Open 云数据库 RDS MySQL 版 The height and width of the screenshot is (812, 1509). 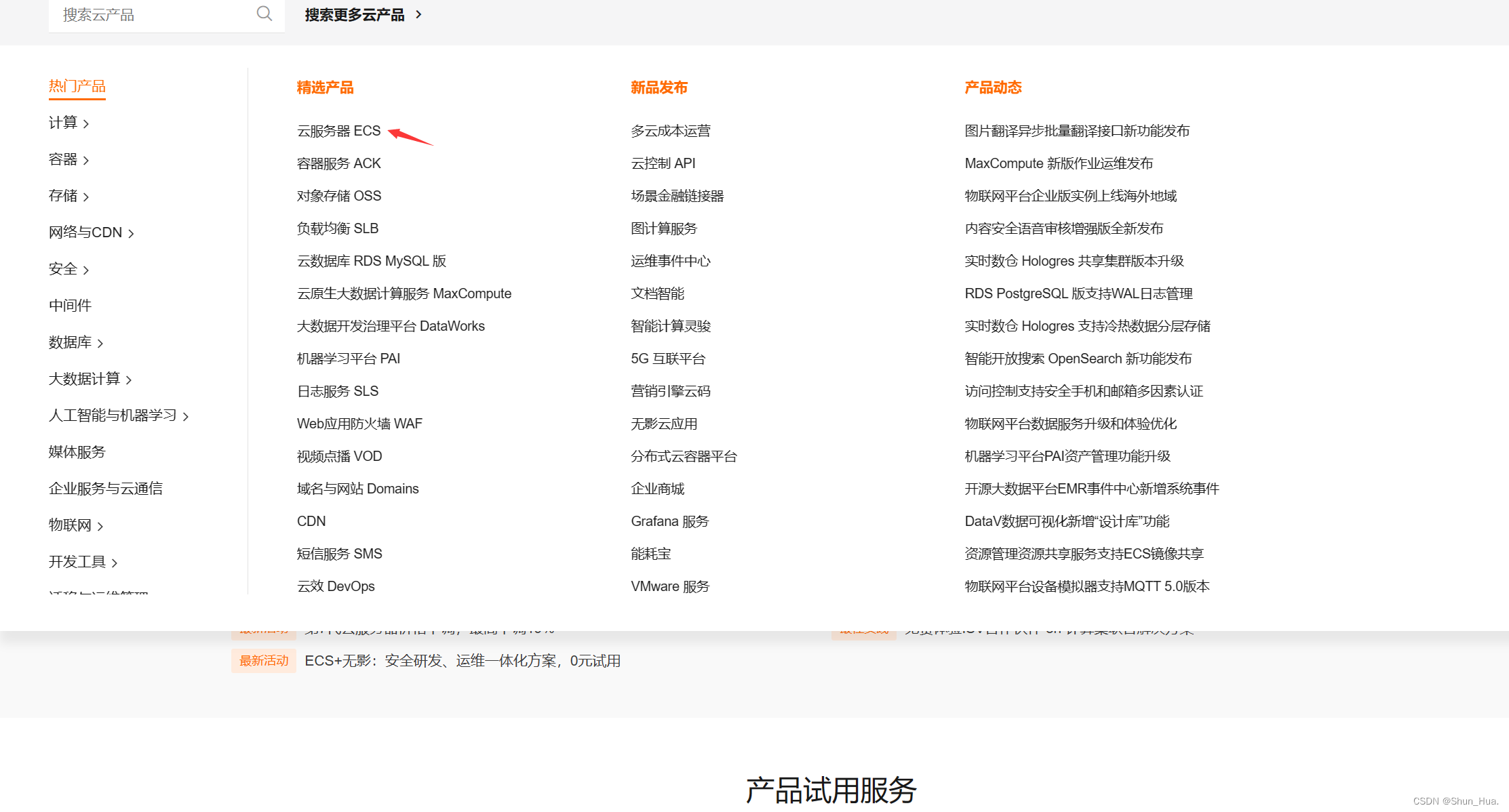372,261
